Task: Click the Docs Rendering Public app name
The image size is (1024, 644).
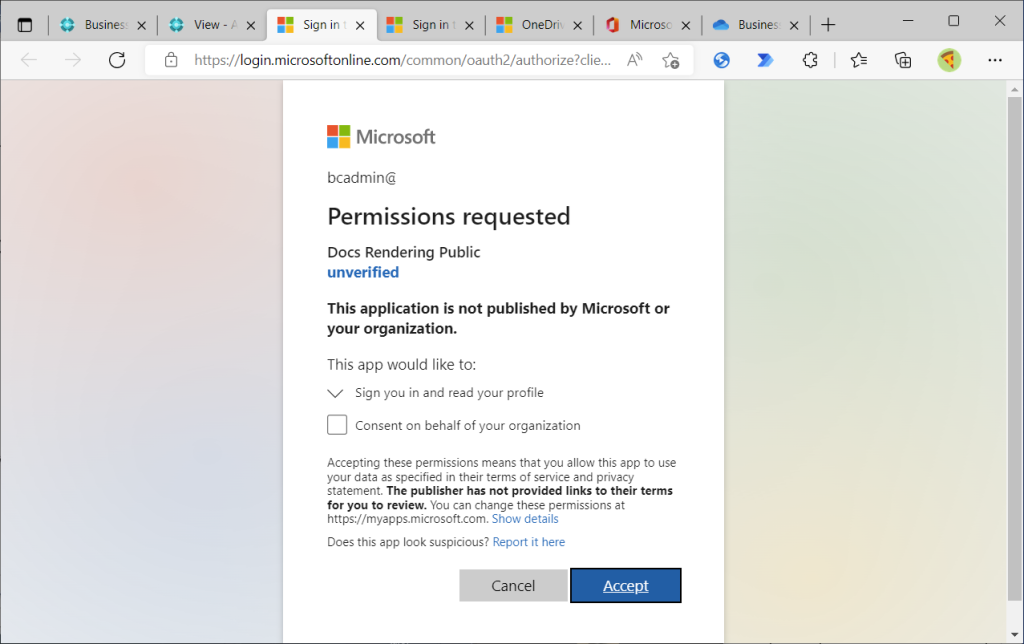Action: [x=404, y=252]
